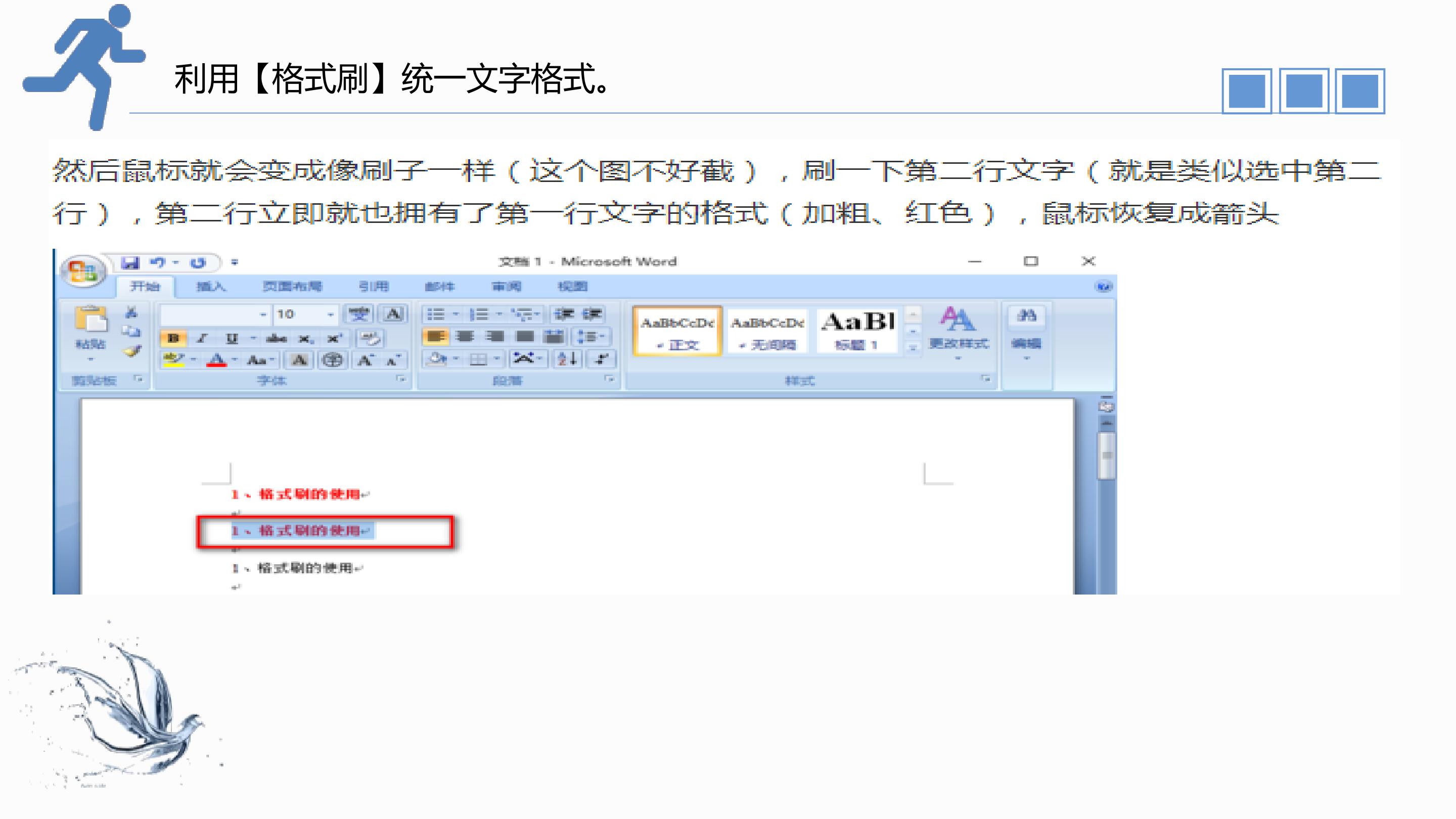Toggle Bold formatting button

click(x=174, y=339)
